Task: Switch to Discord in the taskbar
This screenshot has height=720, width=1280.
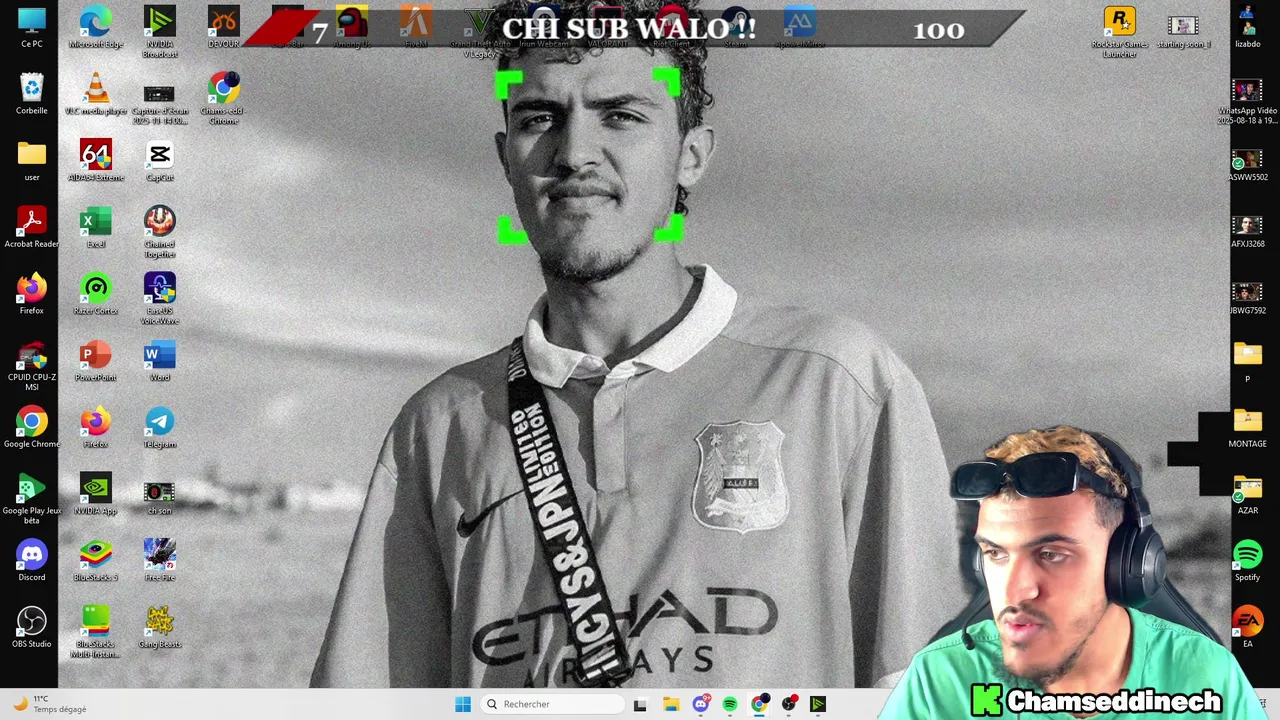Action: pyautogui.click(x=701, y=704)
